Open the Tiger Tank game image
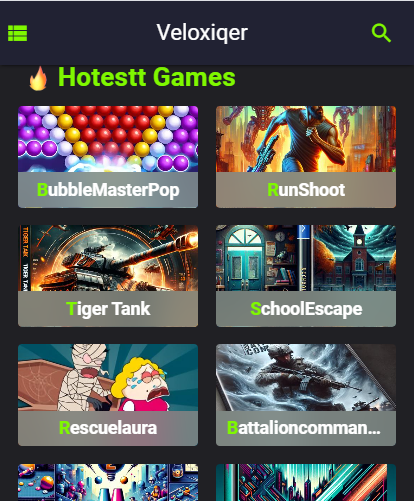 coord(108,258)
